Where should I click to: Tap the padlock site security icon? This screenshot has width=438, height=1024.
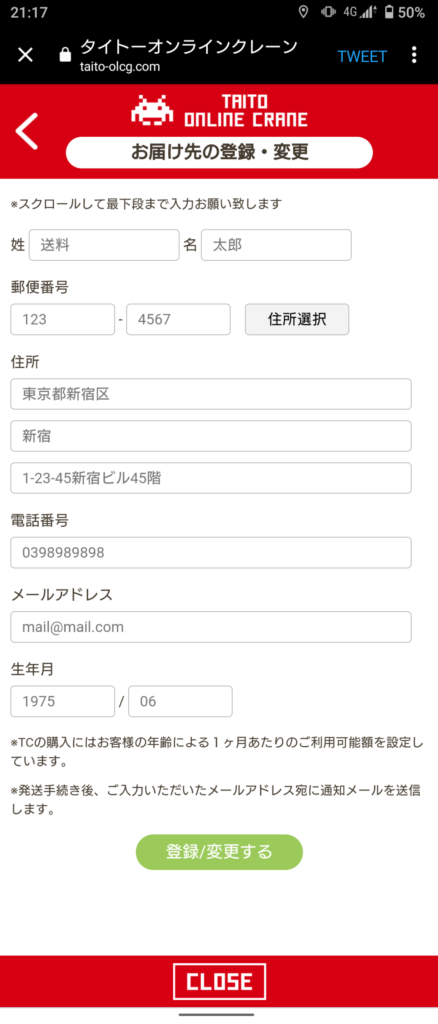[65, 56]
